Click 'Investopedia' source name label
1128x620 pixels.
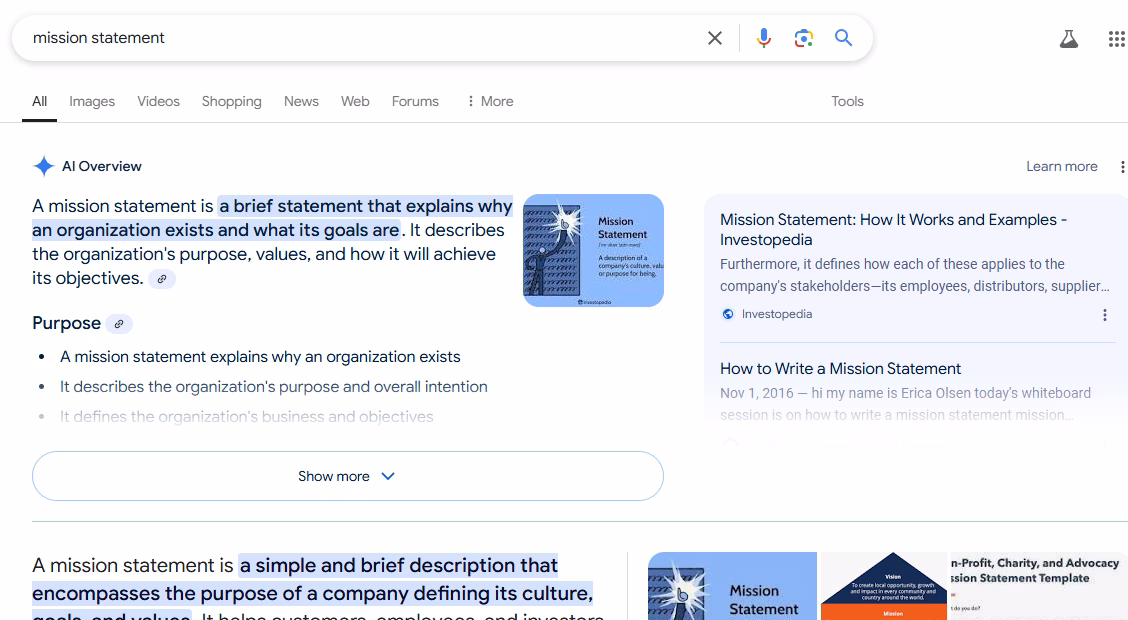[777, 314]
